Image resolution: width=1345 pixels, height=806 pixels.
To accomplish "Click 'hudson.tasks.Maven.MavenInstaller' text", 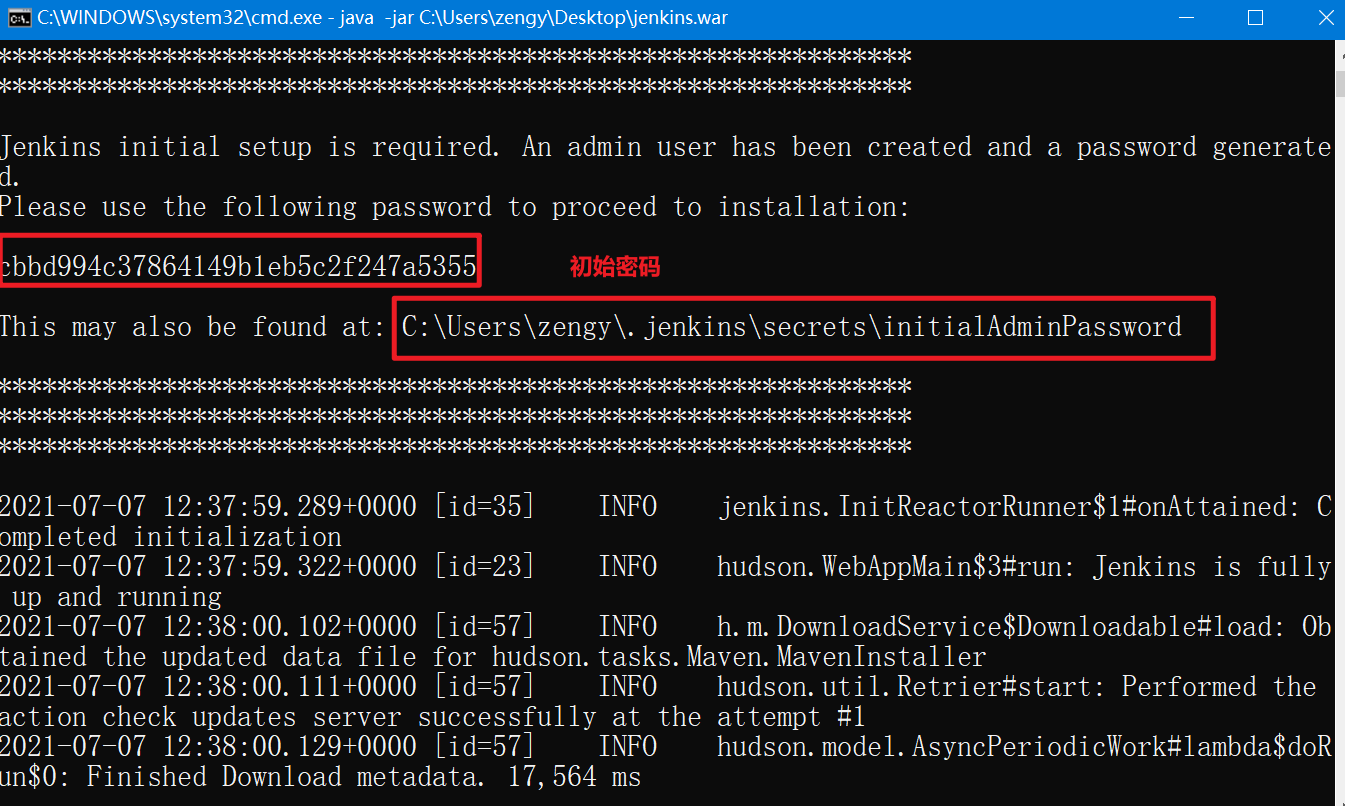I will tap(739, 657).
